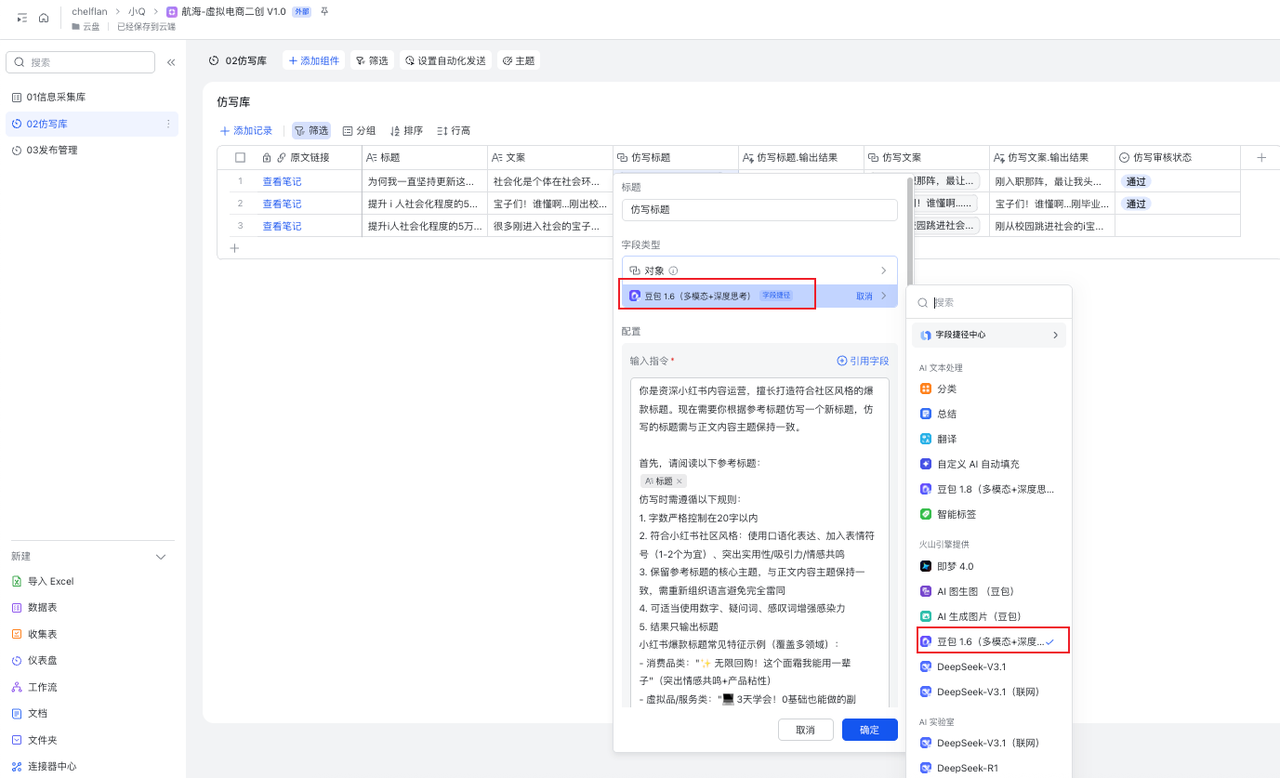Open 筛选 in the grid toolbar

click(311, 131)
